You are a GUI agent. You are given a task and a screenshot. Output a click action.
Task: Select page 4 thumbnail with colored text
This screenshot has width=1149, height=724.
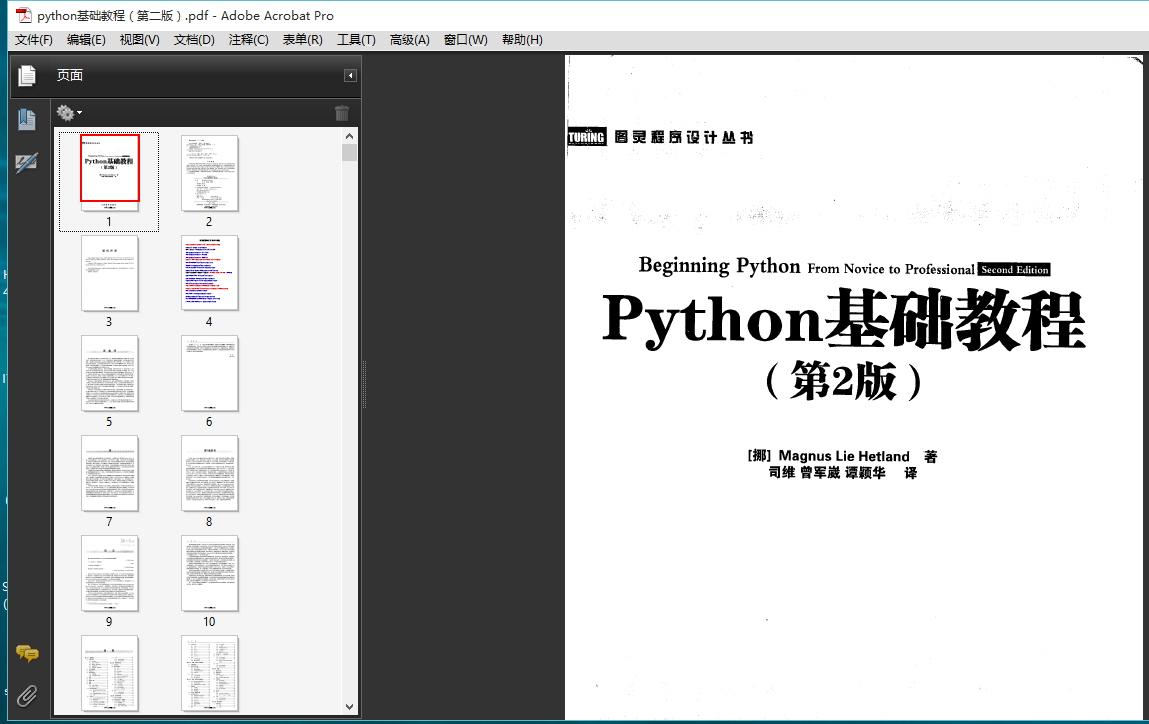210,273
